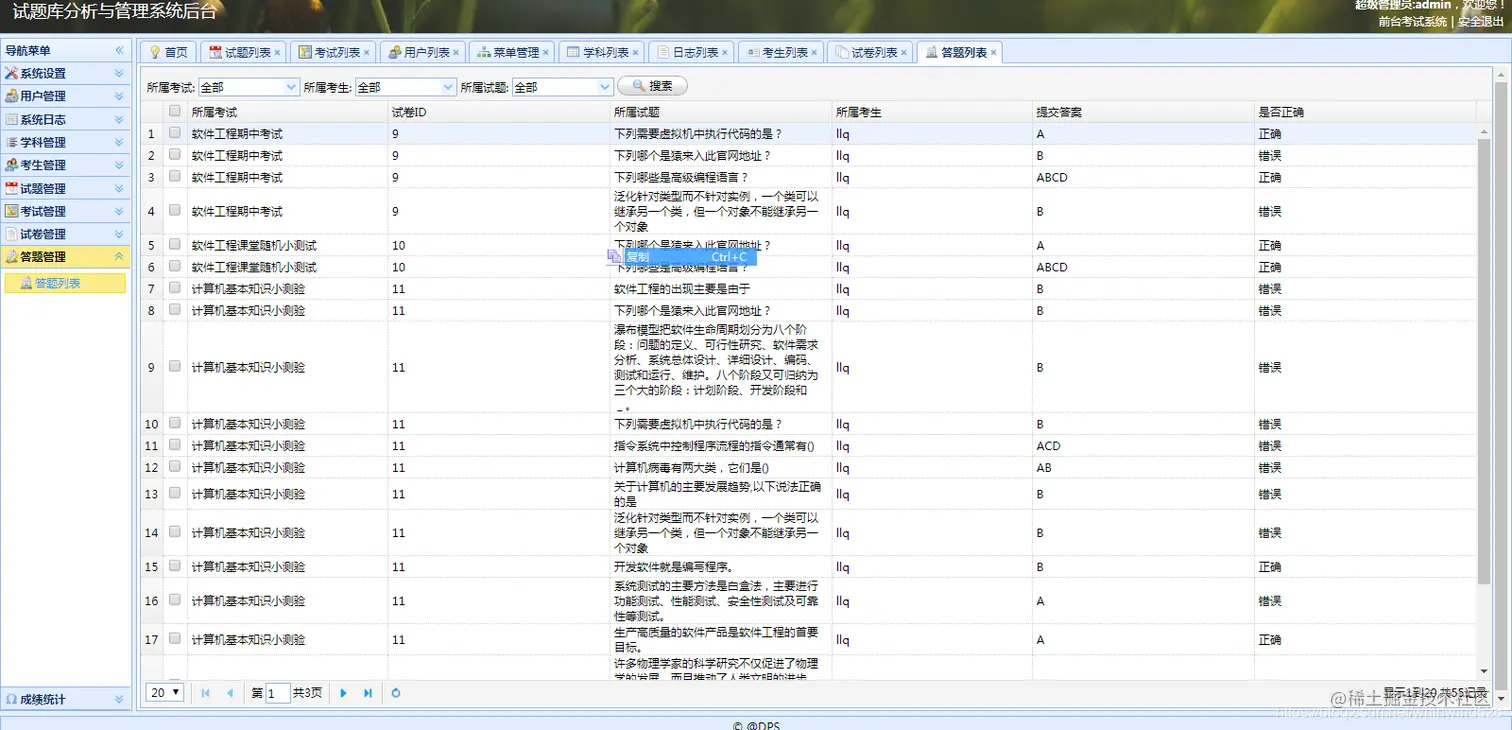The height and width of the screenshot is (730, 1512).
Task: Click the 用户管理 users icon in sidebar
Action: [x=12, y=96]
